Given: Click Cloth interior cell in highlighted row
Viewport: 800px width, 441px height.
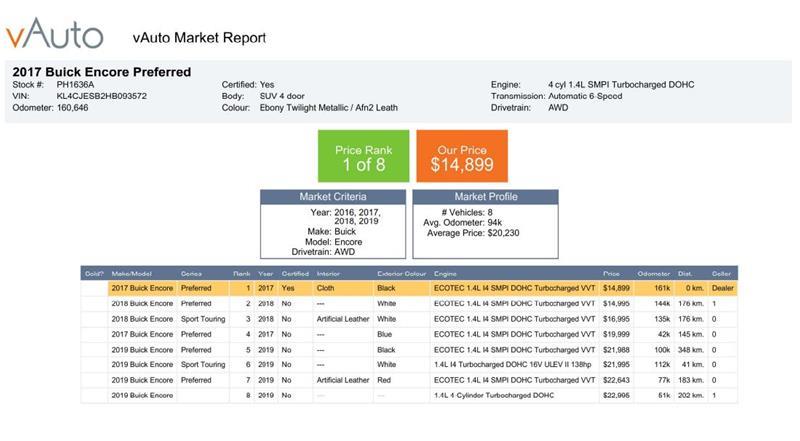Looking at the screenshot, I should 325,288.
